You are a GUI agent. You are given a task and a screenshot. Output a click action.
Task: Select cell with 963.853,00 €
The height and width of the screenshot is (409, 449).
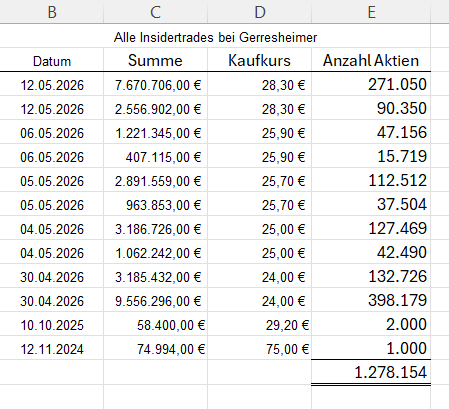155,205
